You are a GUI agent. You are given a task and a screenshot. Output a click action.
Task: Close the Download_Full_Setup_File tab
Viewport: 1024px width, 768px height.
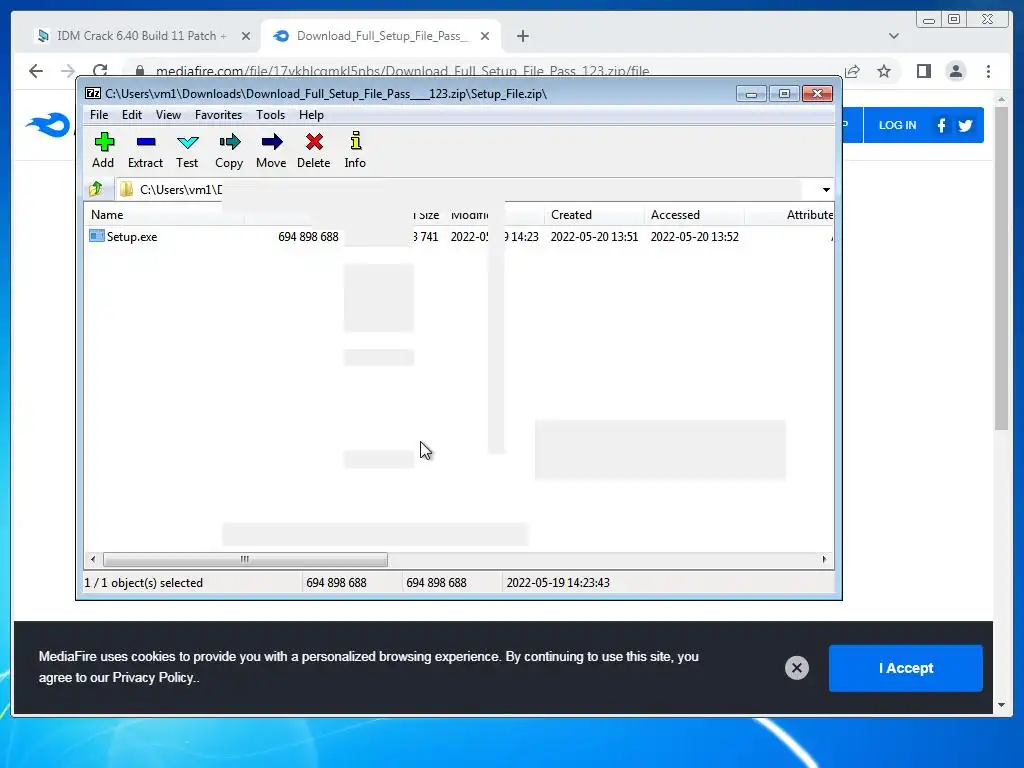click(x=485, y=36)
